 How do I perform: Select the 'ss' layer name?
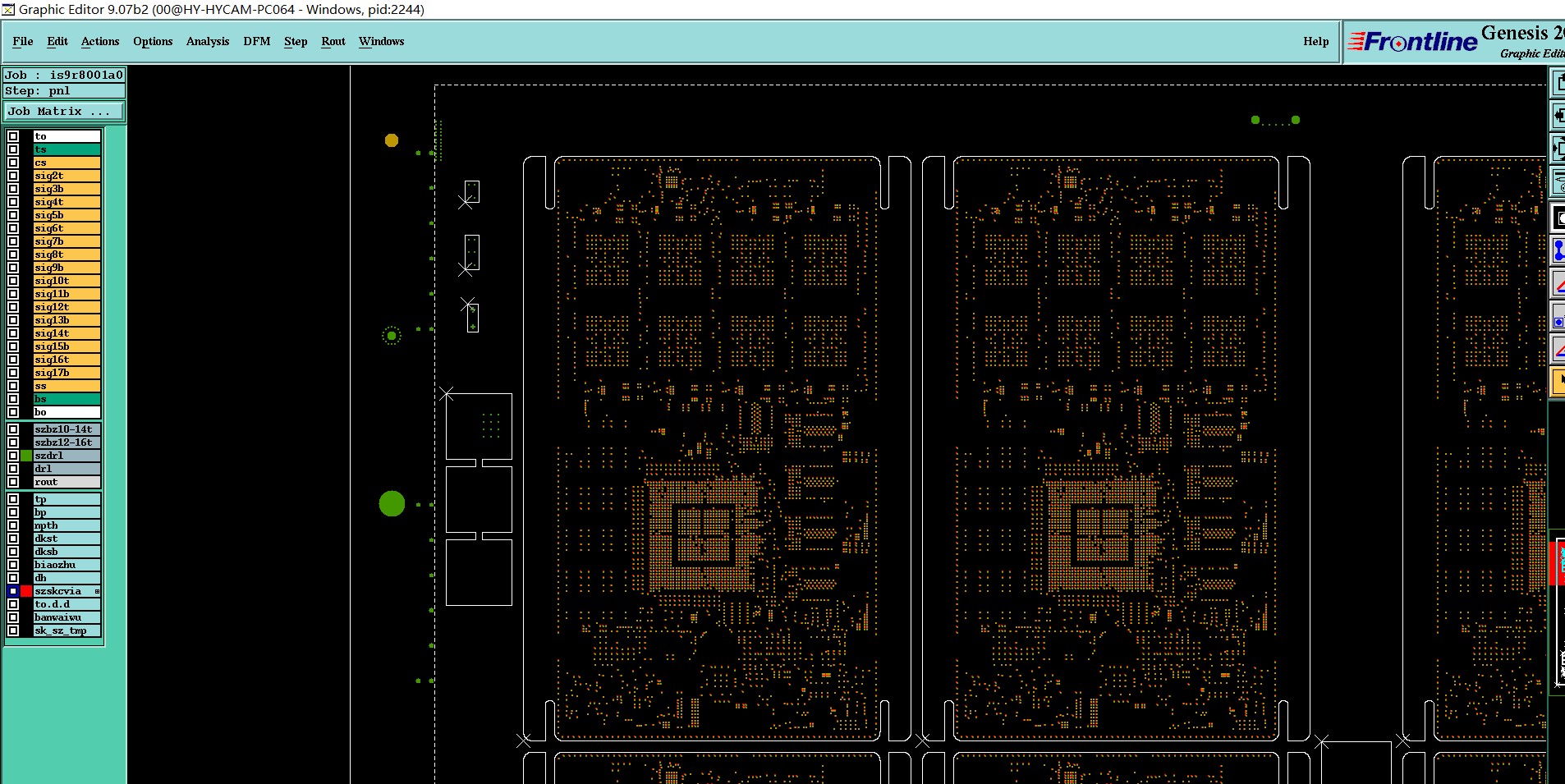pos(67,386)
